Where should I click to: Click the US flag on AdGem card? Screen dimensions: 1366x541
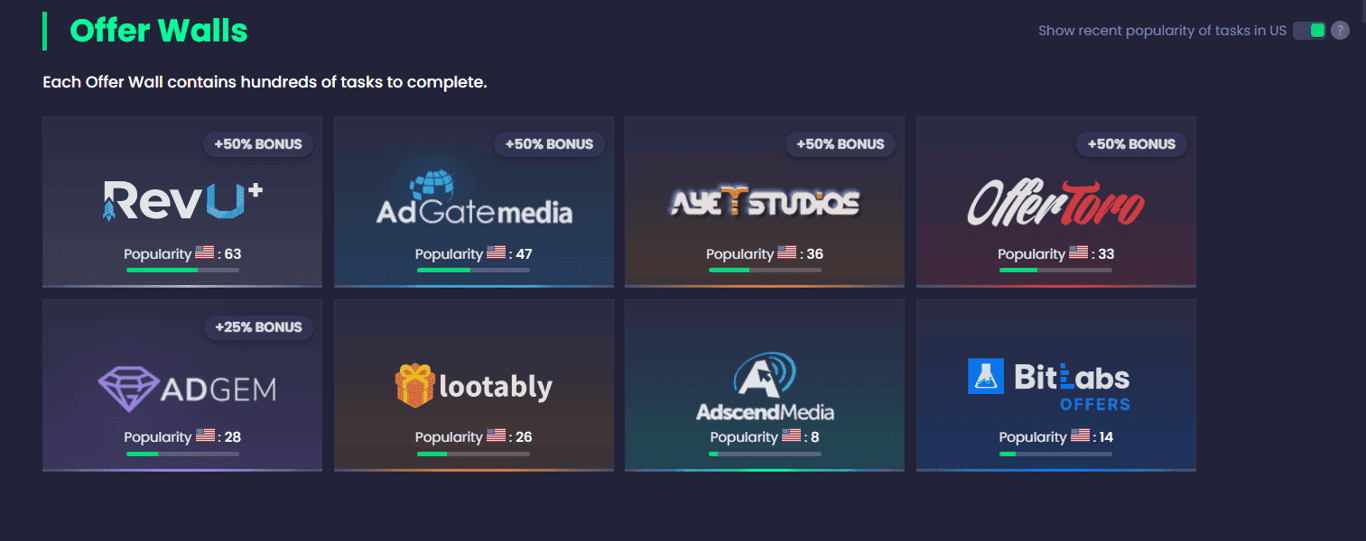205,436
